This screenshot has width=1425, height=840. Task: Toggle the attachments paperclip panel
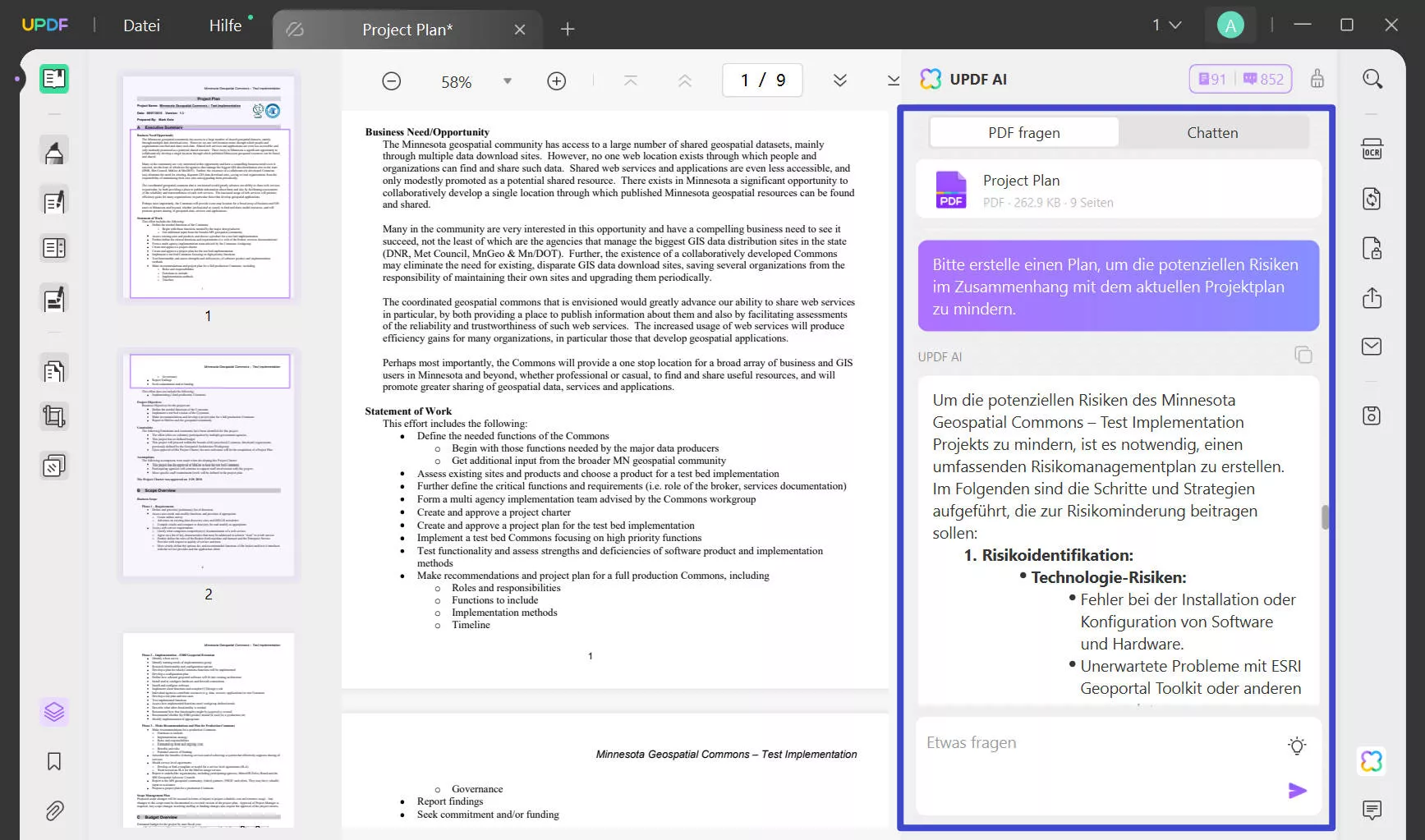pos(53,810)
